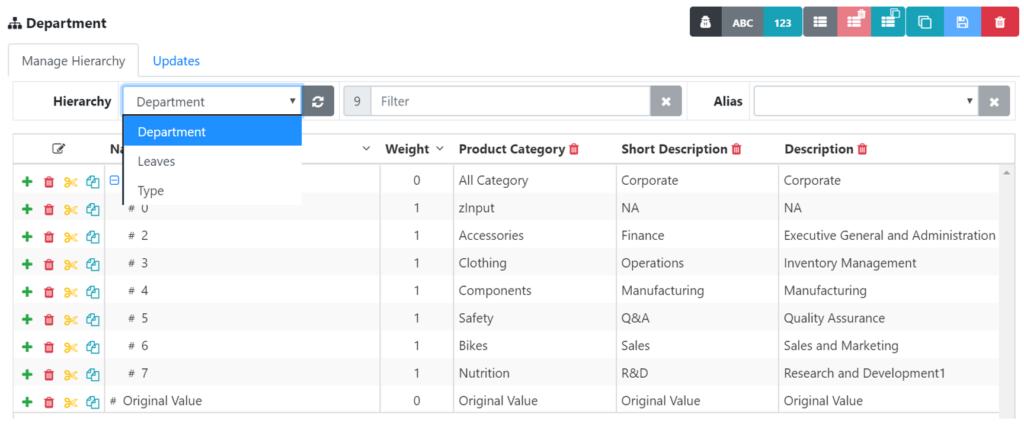The image size is (1024, 437).
Task: Click the ABC text mode button
Action: [742, 22]
